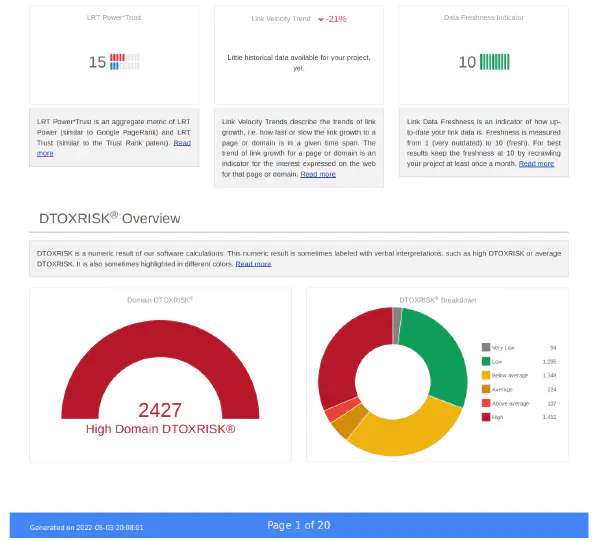This screenshot has width=600, height=541.
Task: Click the Very Low count 94
Action: click(553, 347)
